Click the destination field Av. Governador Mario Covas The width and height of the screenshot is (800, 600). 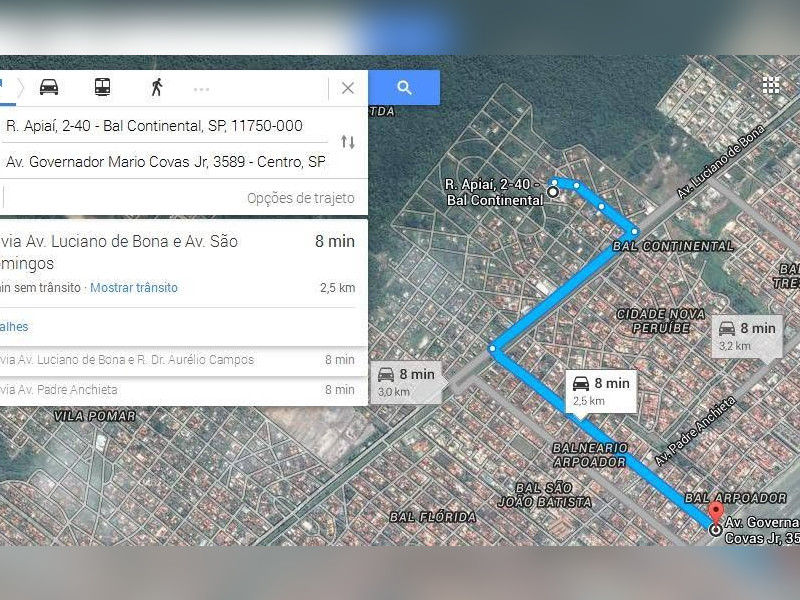pyautogui.click(x=163, y=162)
